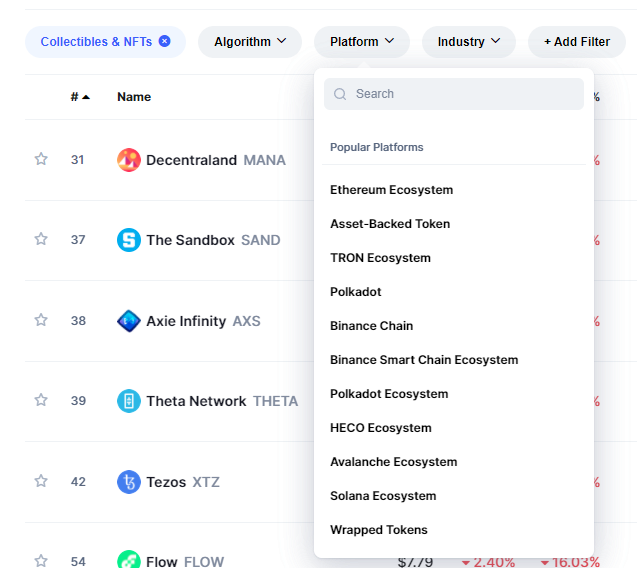Add The Sandbox to watchlist star
637x568 pixels.
coord(41,239)
